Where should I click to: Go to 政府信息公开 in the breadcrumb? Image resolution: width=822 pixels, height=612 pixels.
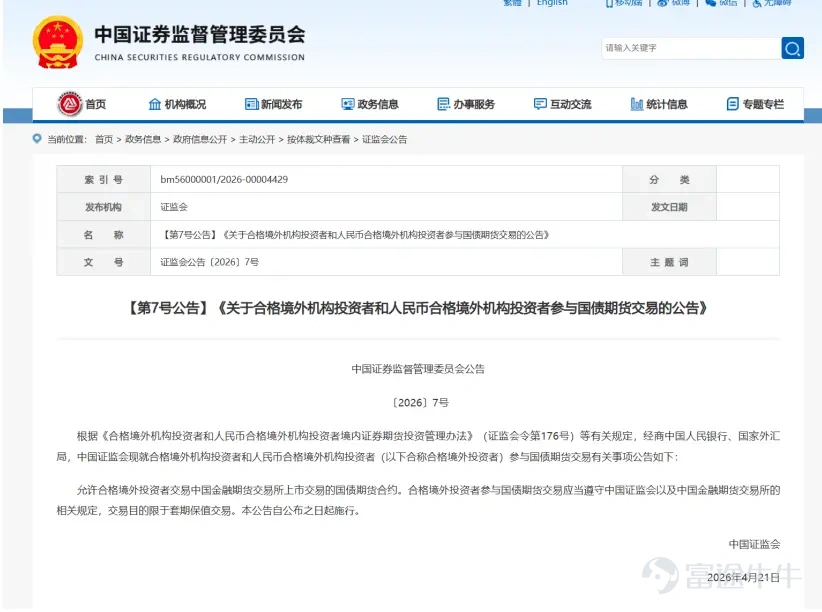click(200, 139)
